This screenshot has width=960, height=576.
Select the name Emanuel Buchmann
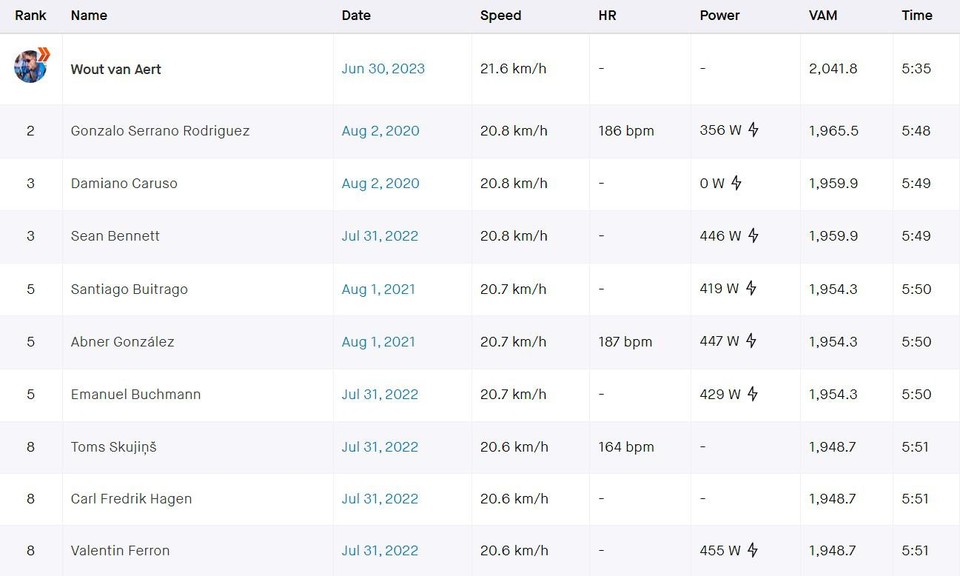tap(135, 394)
